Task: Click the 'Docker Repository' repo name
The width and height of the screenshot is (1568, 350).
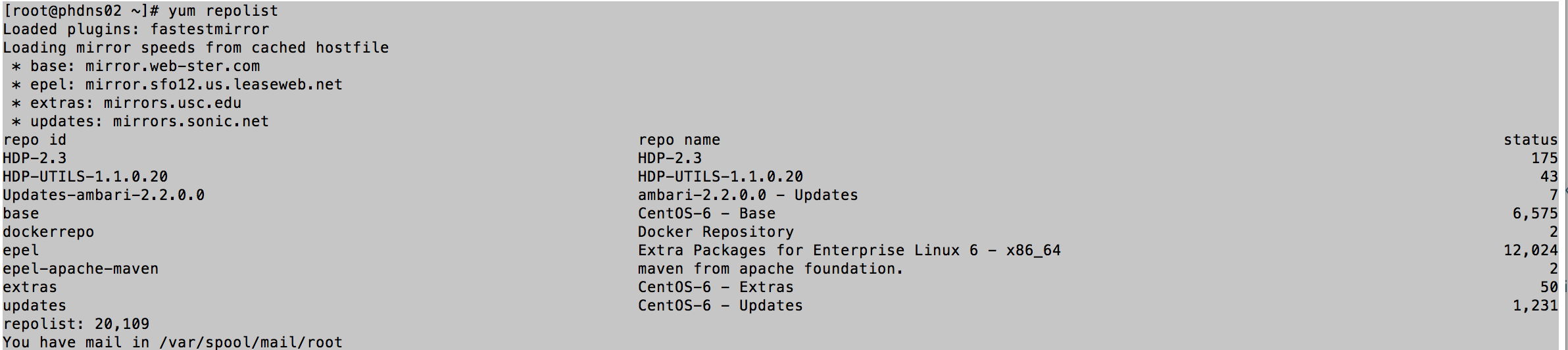Action: click(x=716, y=232)
